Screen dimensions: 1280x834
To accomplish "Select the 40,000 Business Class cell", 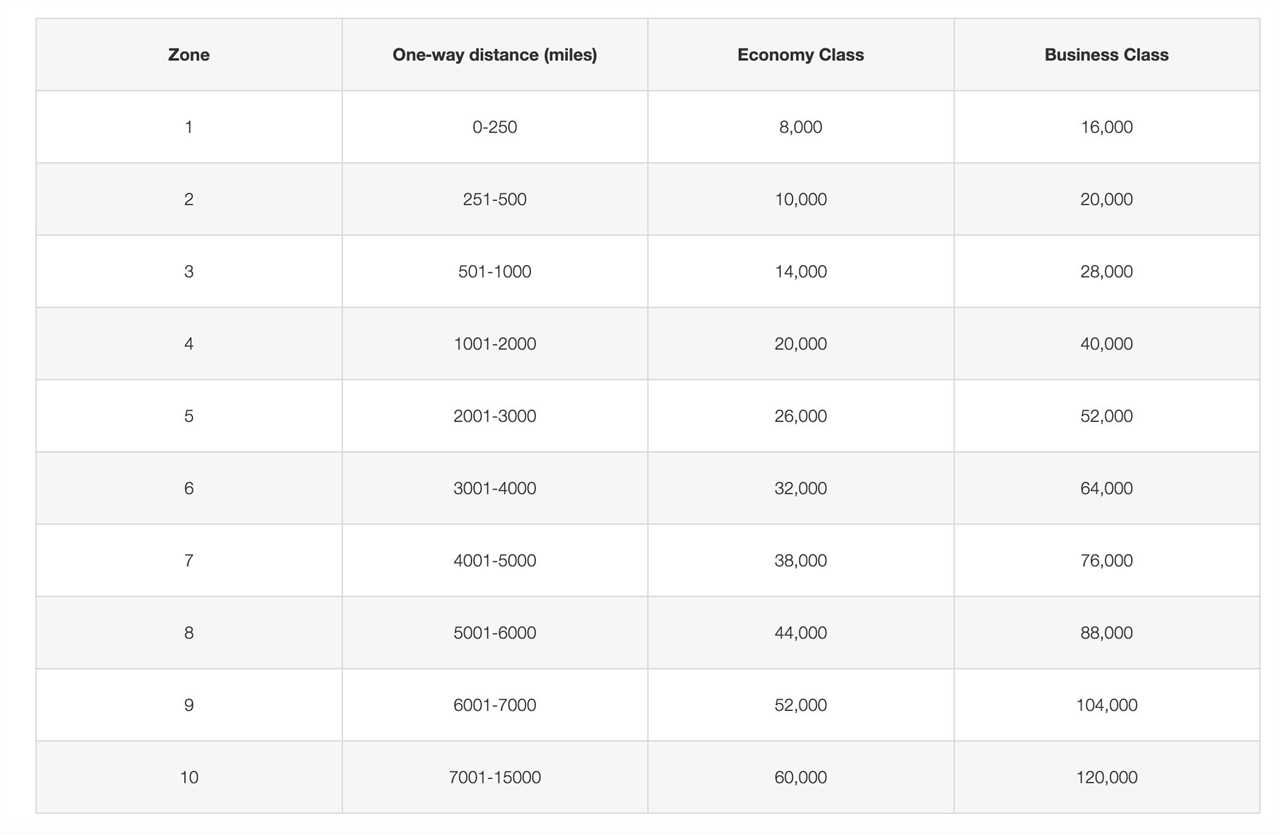I will (x=1107, y=343).
